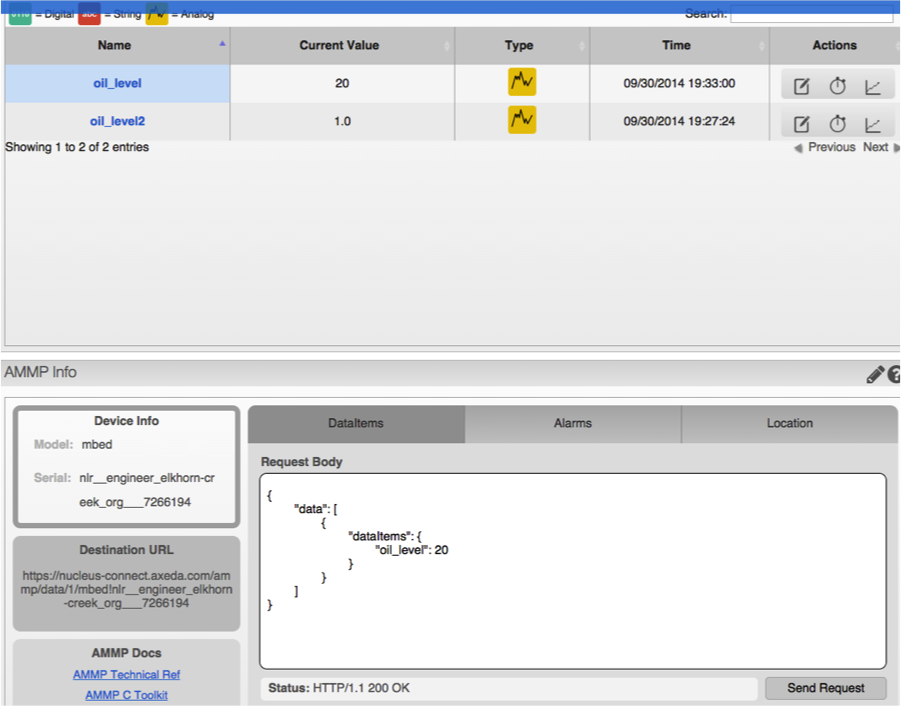
Task: Open the oil_level2 data item link
Action: pos(117,121)
